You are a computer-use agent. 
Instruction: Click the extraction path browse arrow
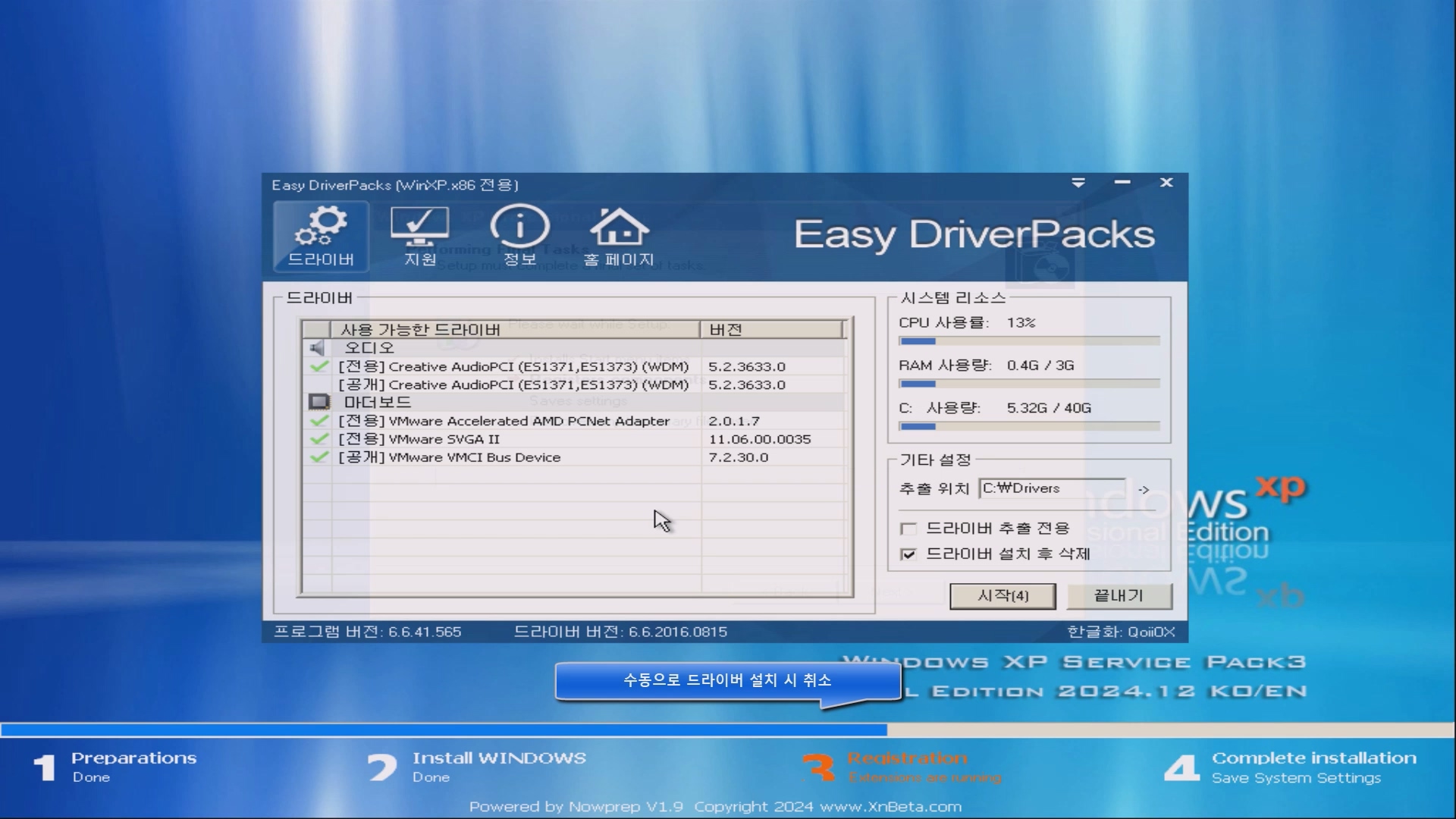(x=1144, y=490)
